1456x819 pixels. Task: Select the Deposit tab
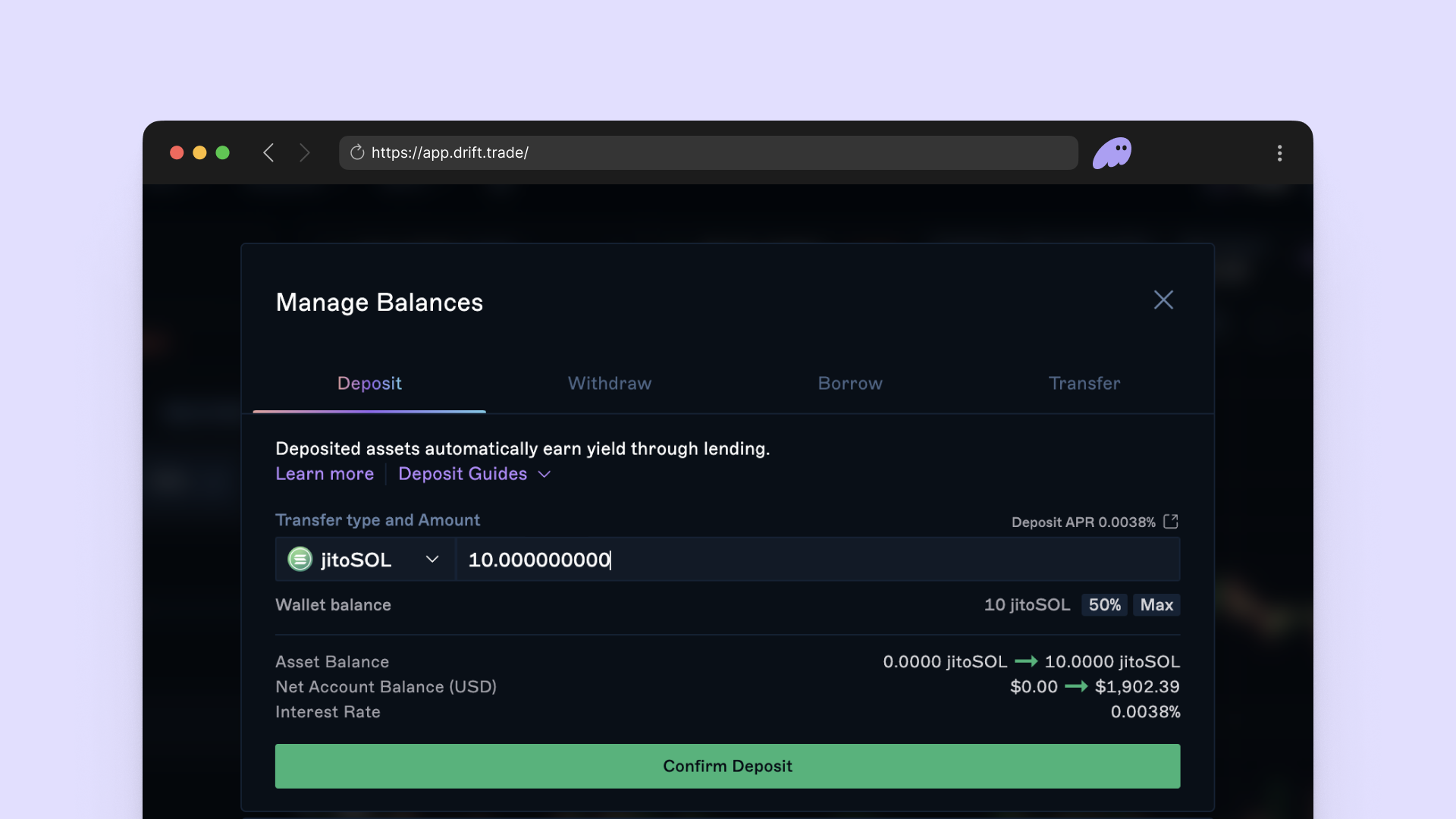click(x=369, y=383)
